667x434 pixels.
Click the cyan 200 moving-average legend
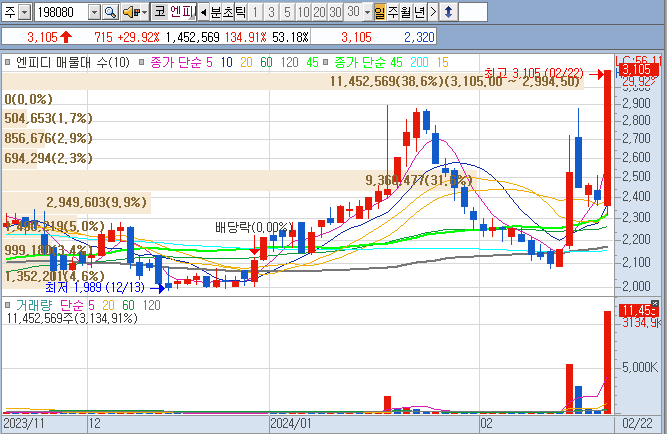point(419,63)
